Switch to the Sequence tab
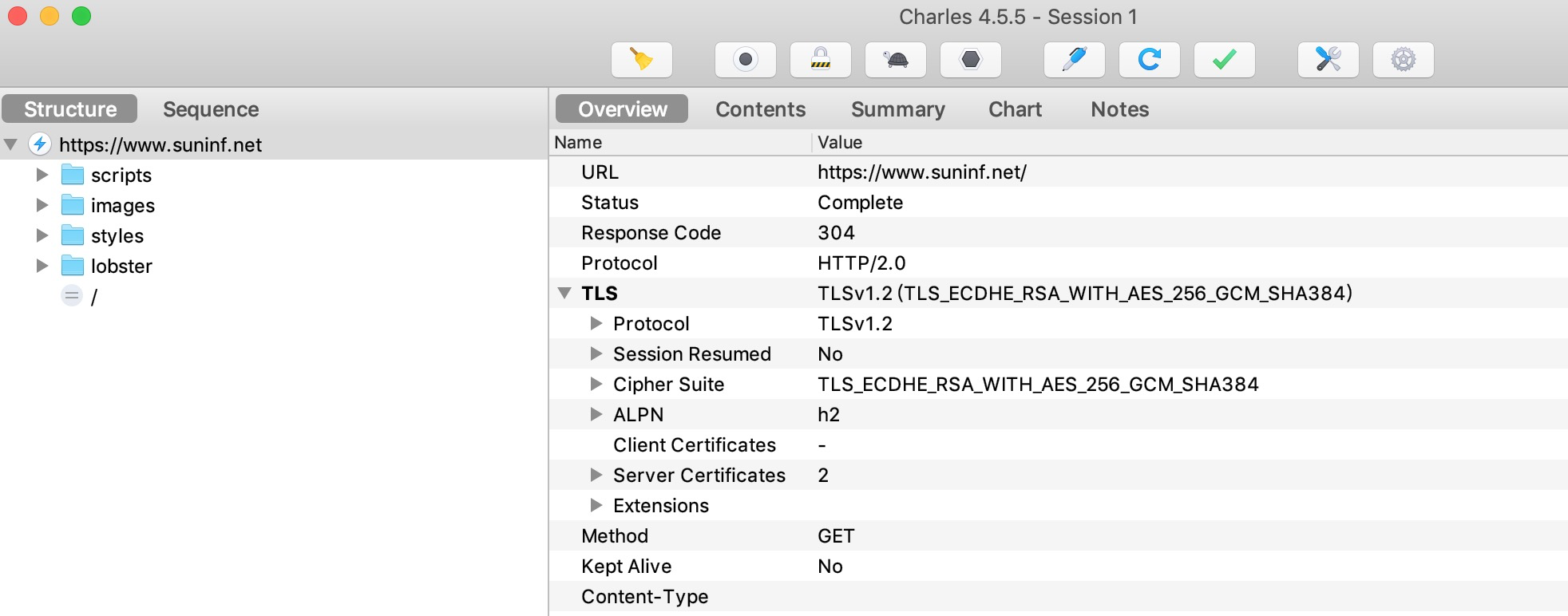Image resolution: width=1568 pixels, height=616 pixels. (211, 109)
